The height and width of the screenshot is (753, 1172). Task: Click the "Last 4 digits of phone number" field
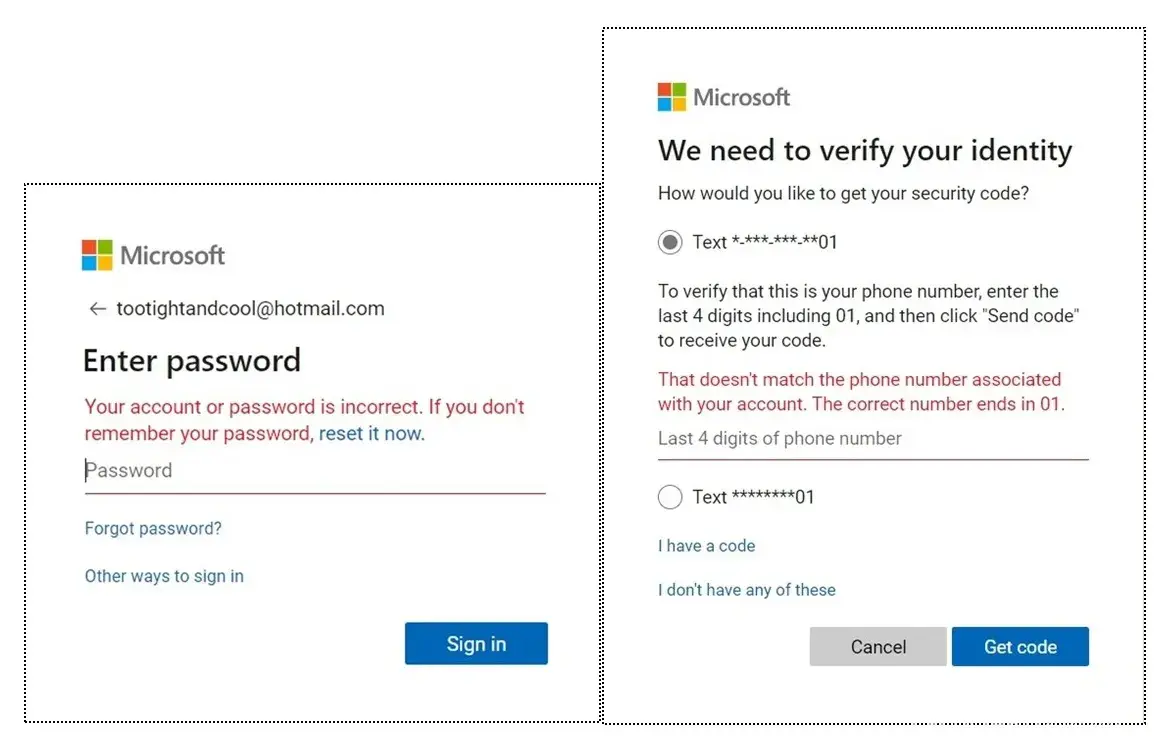click(872, 439)
